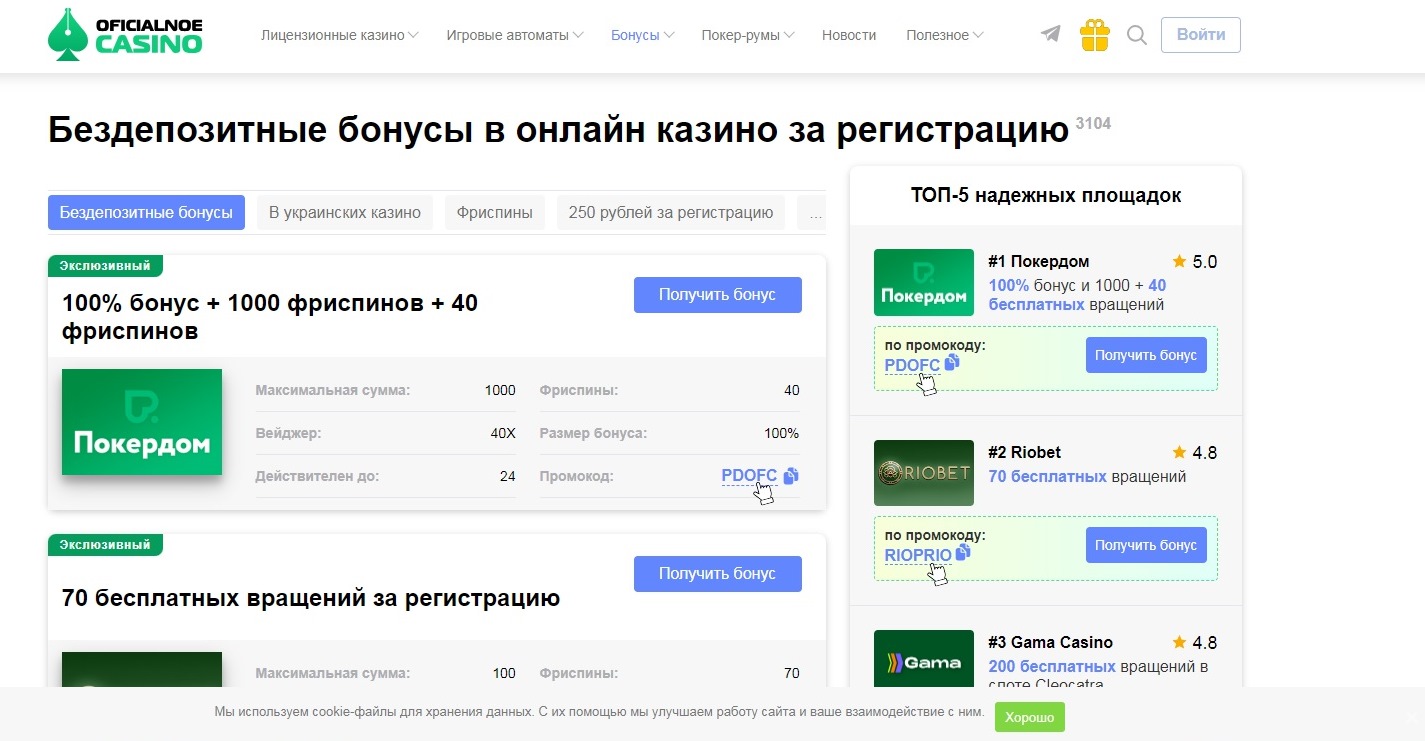Viewport: 1425px width, 741px height.
Task: Click PDOFC promo code in sidebar
Action: point(912,365)
